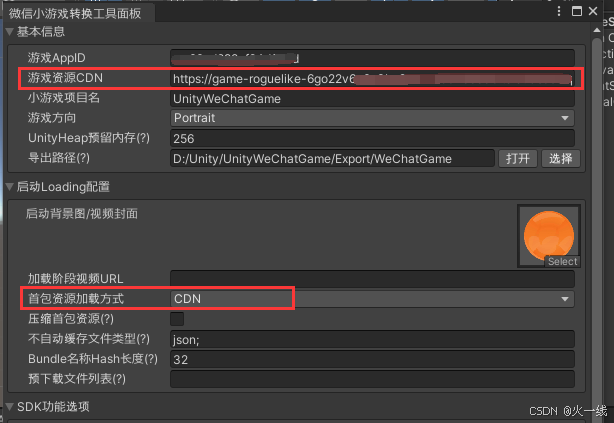Click the 游戏AppID input field

pyautogui.click(x=372, y=58)
